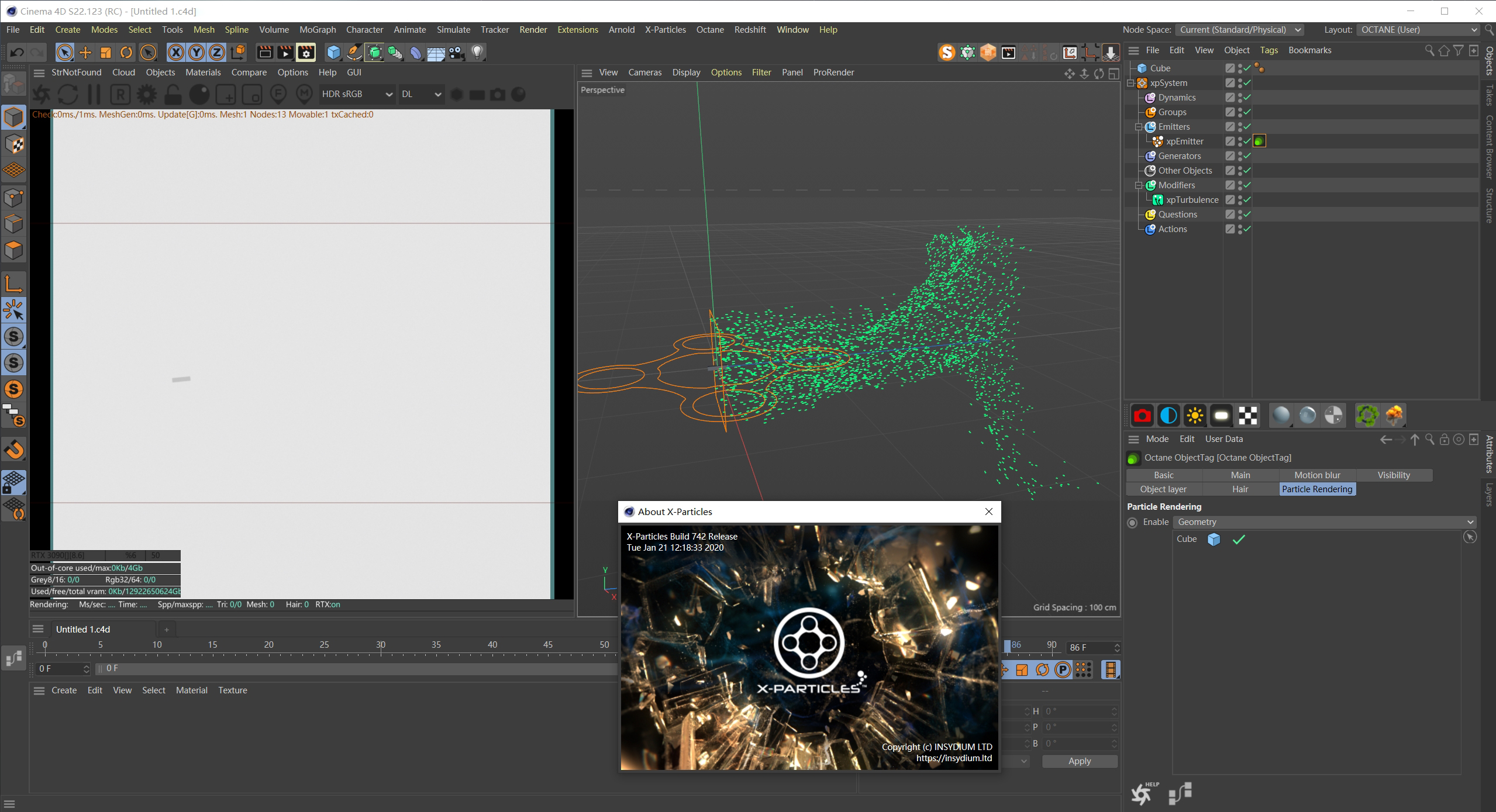Click the Undo arrow icon
Viewport: 1496px width, 812px height.
coord(17,53)
